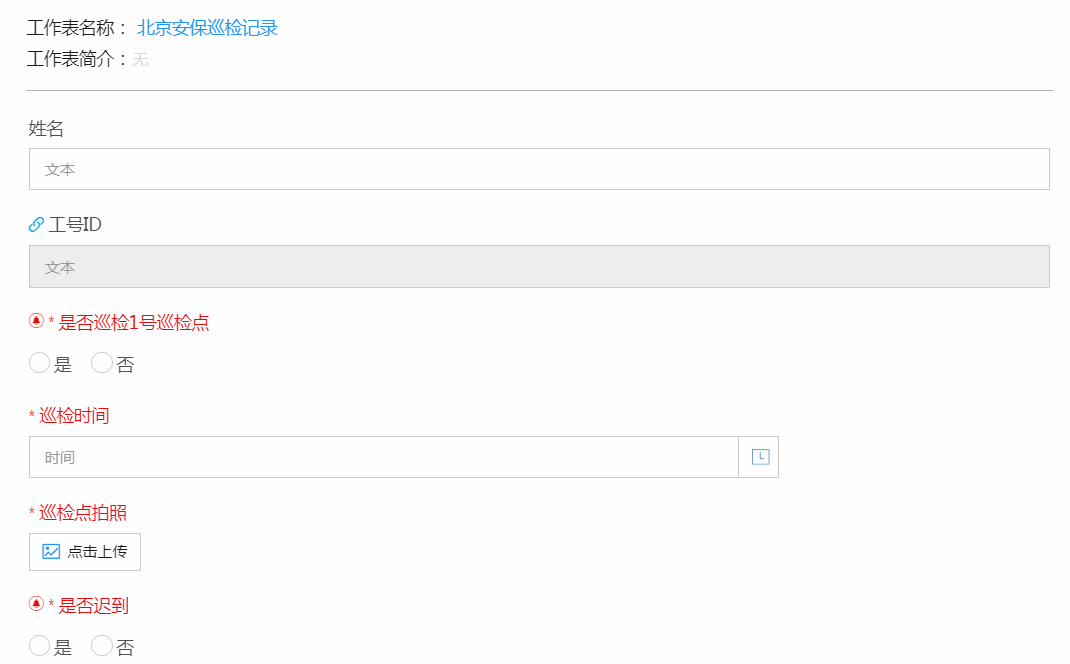Viewport: 1070px width, 664px height.
Task: Select 否 for 是否迟到
Action: point(102,646)
